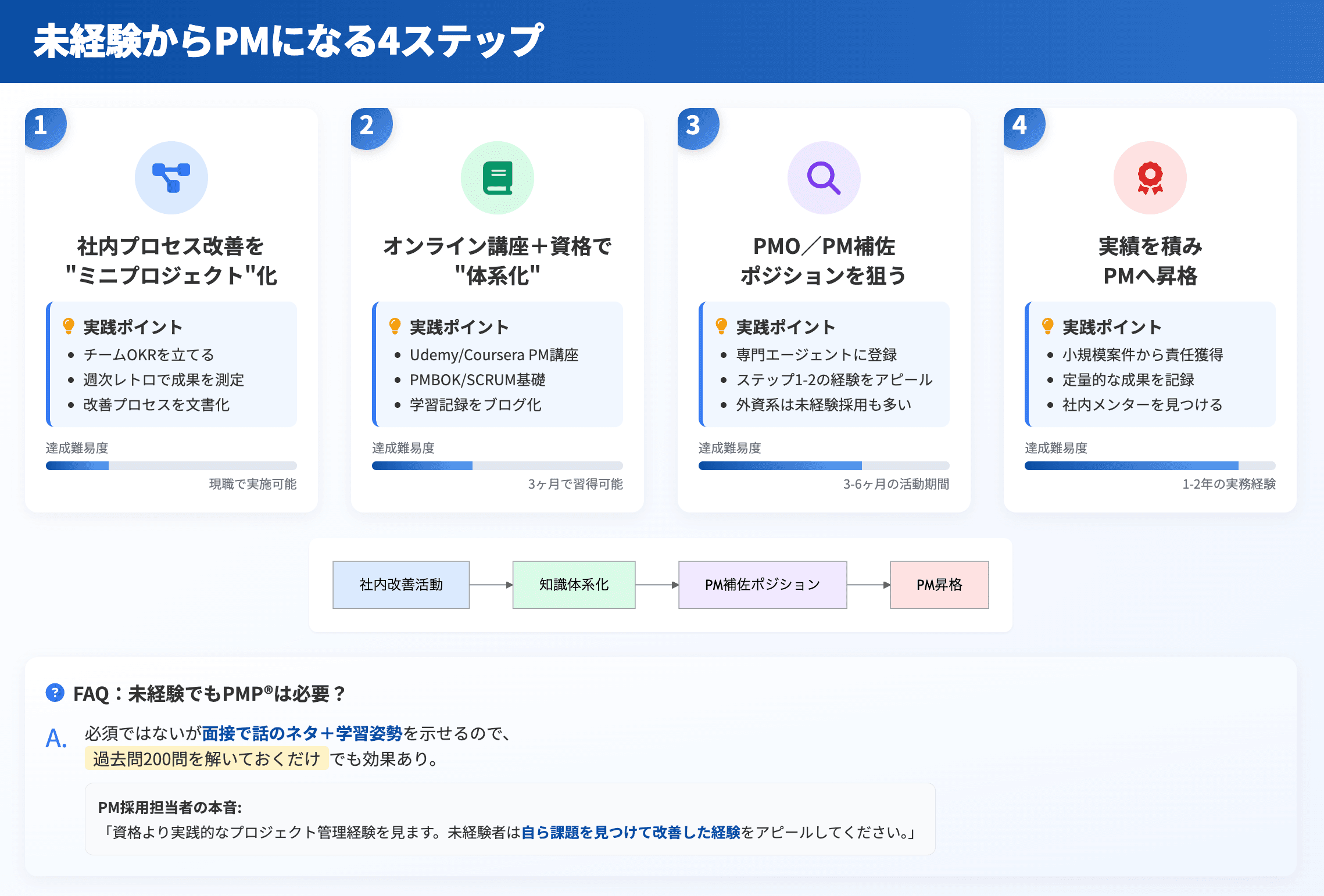Image resolution: width=1324 pixels, height=896 pixels.
Task: Select the green book icon on step 2
Action: [x=498, y=178]
